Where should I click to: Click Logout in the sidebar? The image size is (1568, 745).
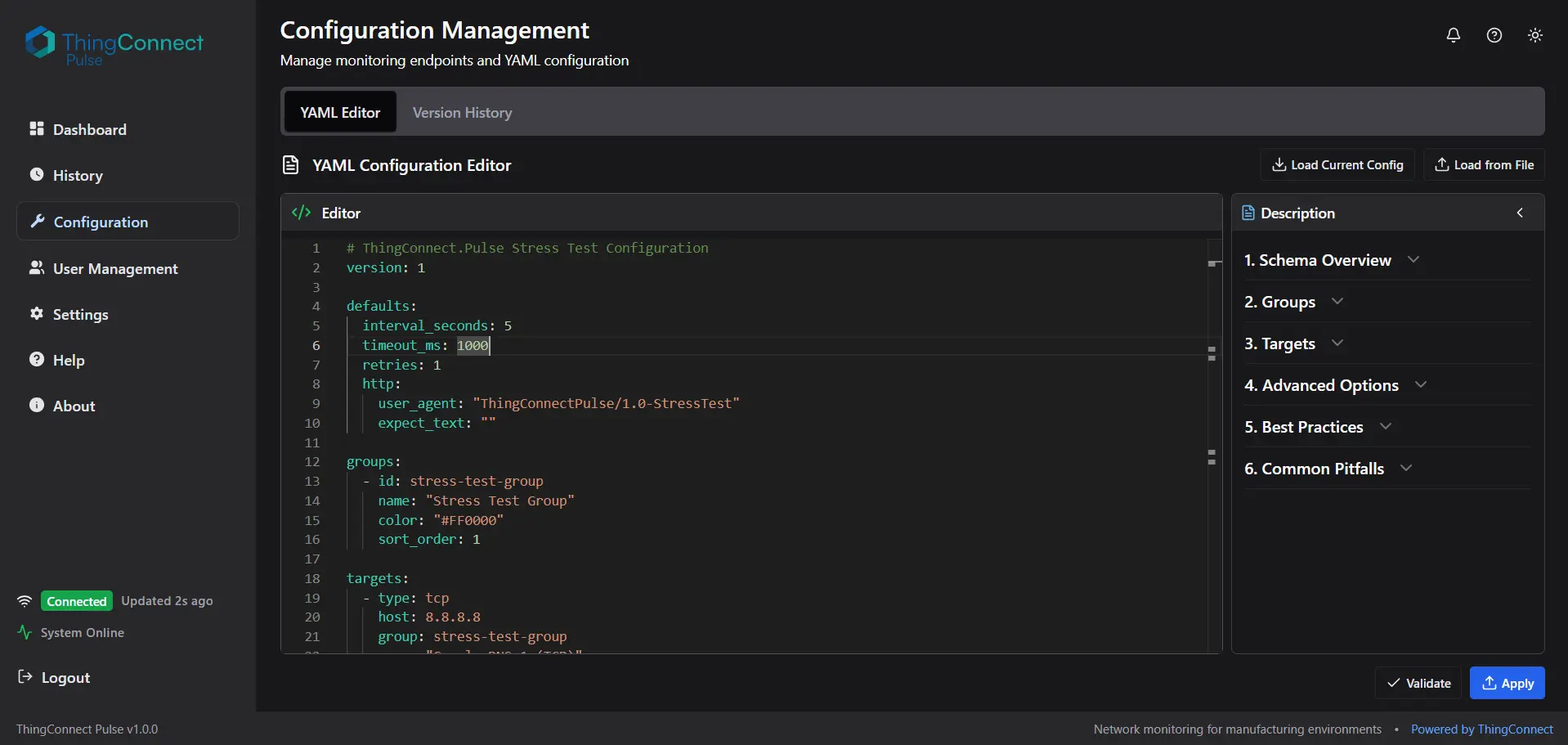click(x=65, y=677)
